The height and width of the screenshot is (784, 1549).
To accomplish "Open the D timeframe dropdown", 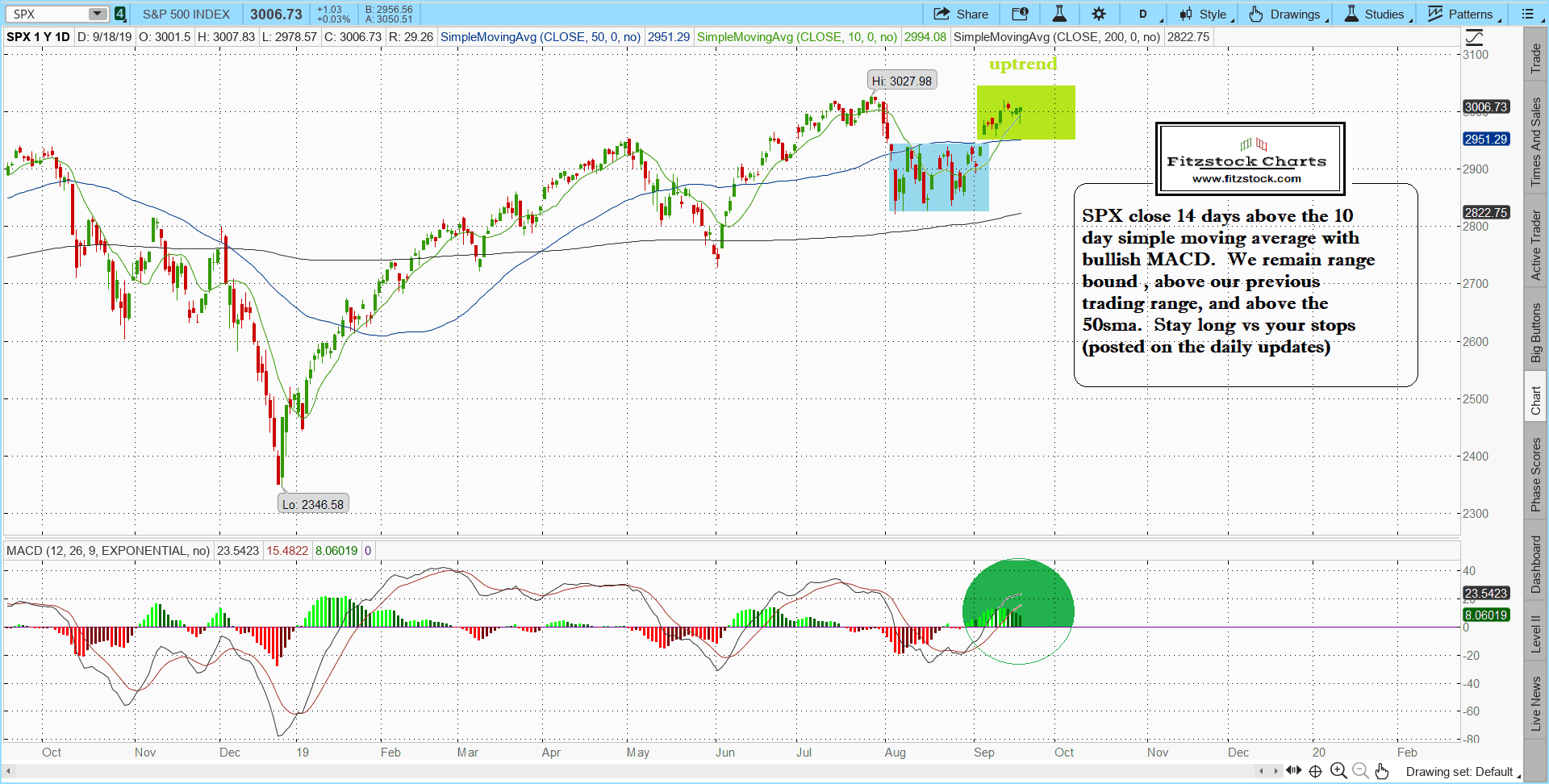I will [1143, 14].
